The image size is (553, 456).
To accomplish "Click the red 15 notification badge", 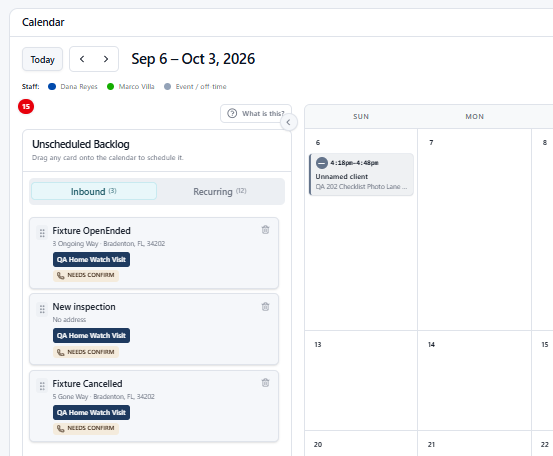I will point(26,107).
